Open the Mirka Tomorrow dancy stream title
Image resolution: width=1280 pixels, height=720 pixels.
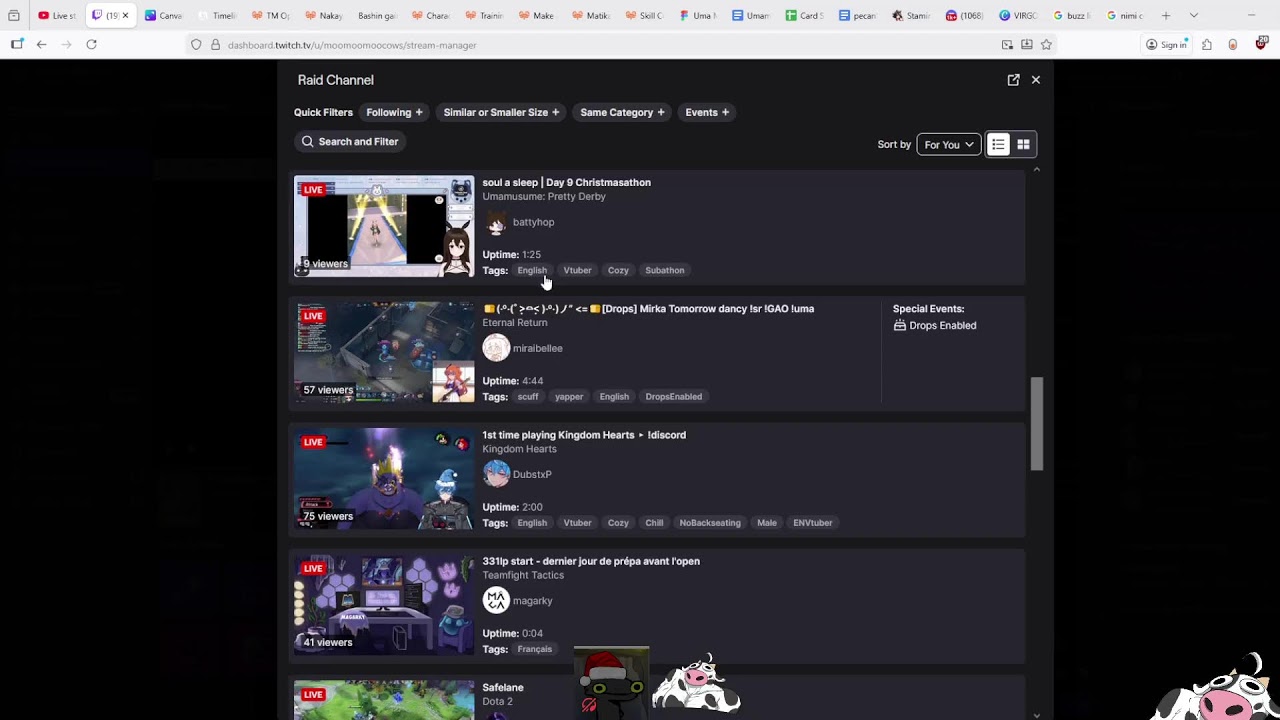648,309
